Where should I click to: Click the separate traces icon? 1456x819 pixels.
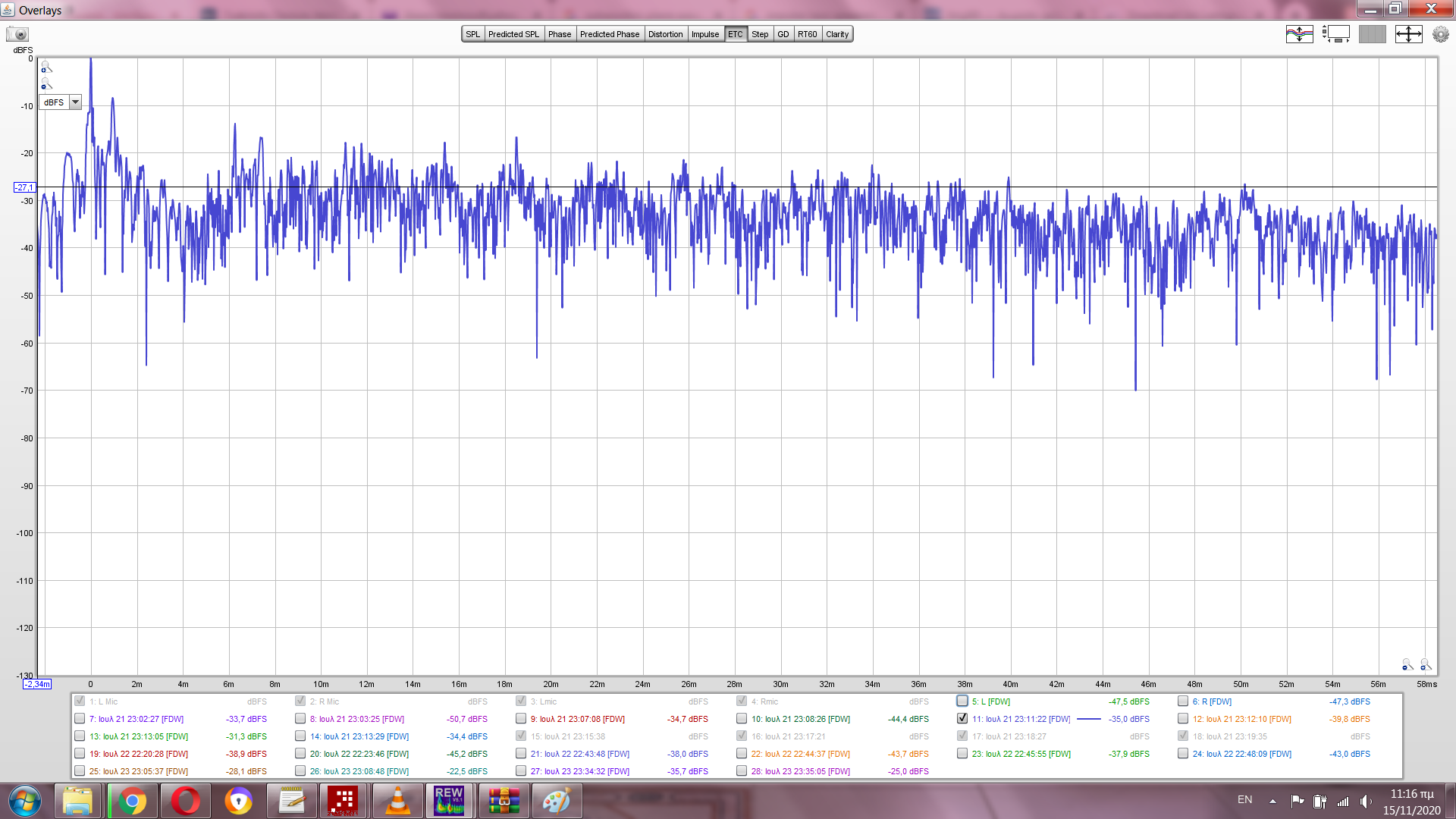point(1299,34)
